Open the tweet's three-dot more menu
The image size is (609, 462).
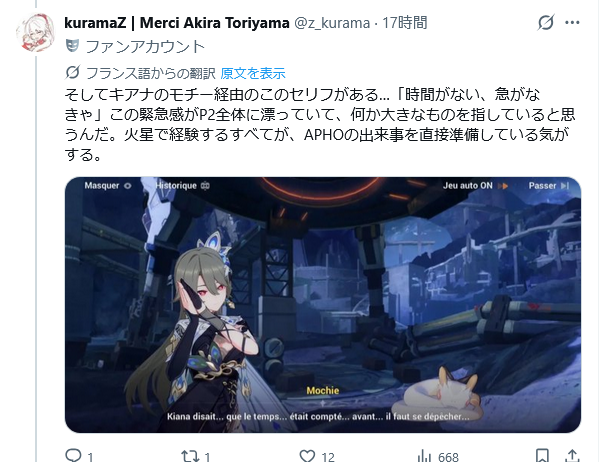coord(572,23)
